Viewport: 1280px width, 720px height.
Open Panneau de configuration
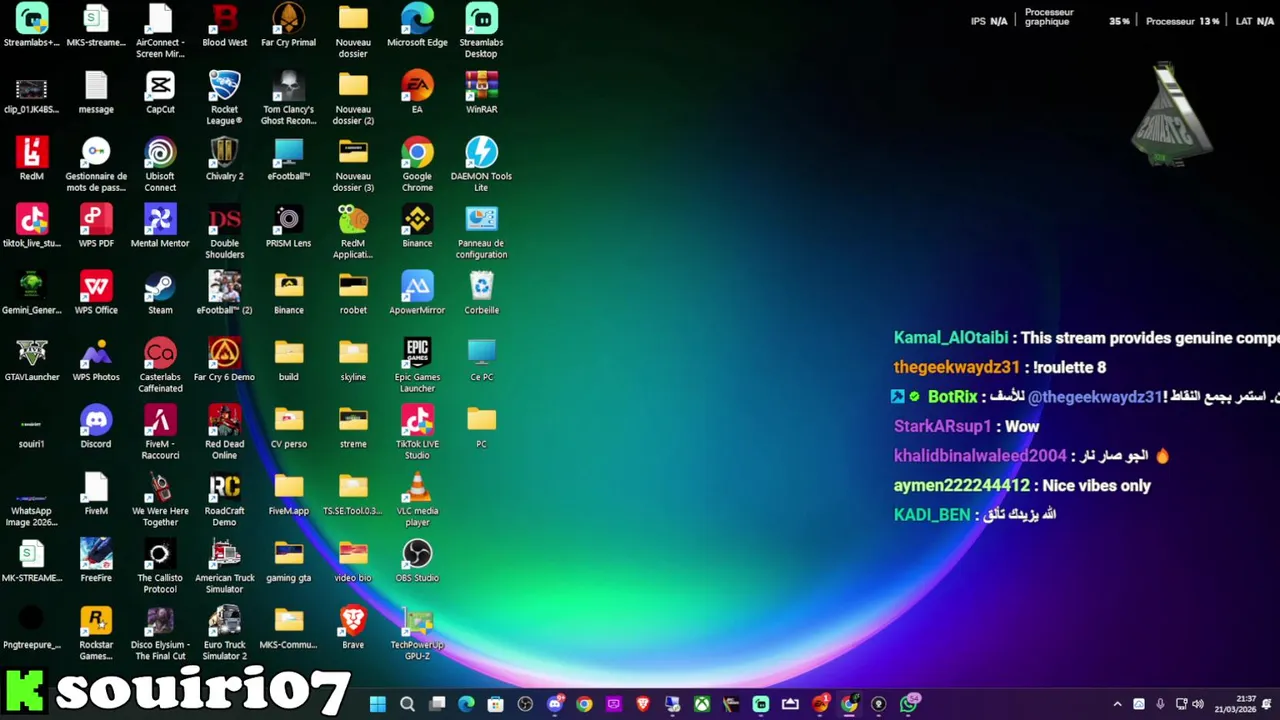click(481, 231)
